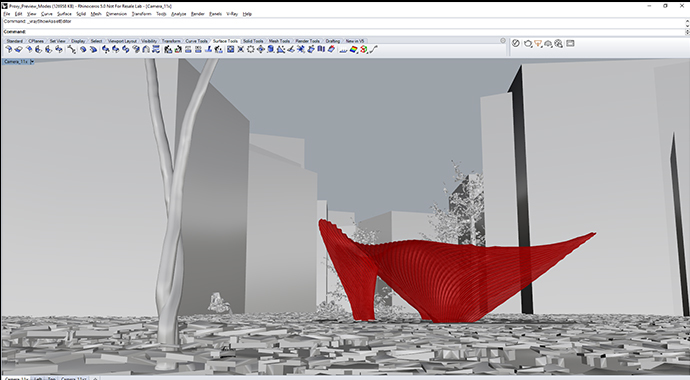Click the _vrayShowAssetEditor command history text
Viewport: 690px width, 380px height.
pyautogui.click(x=50, y=21)
